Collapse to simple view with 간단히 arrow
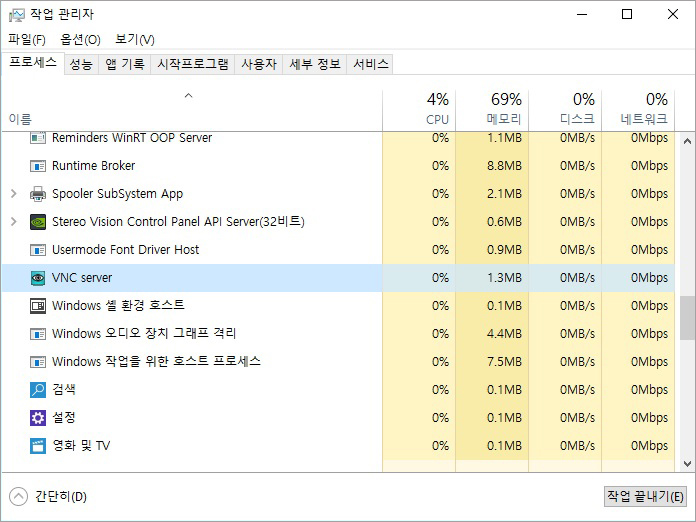The width and height of the screenshot is (696, 522). click(18, 497)
